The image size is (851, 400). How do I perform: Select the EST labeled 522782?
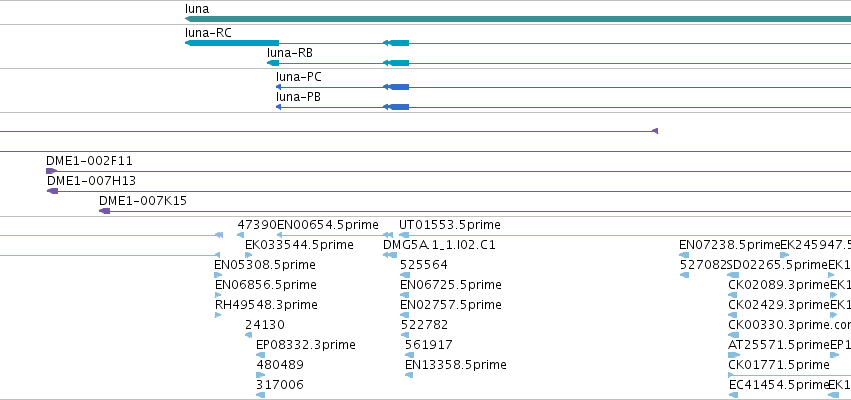coord(424,325)
